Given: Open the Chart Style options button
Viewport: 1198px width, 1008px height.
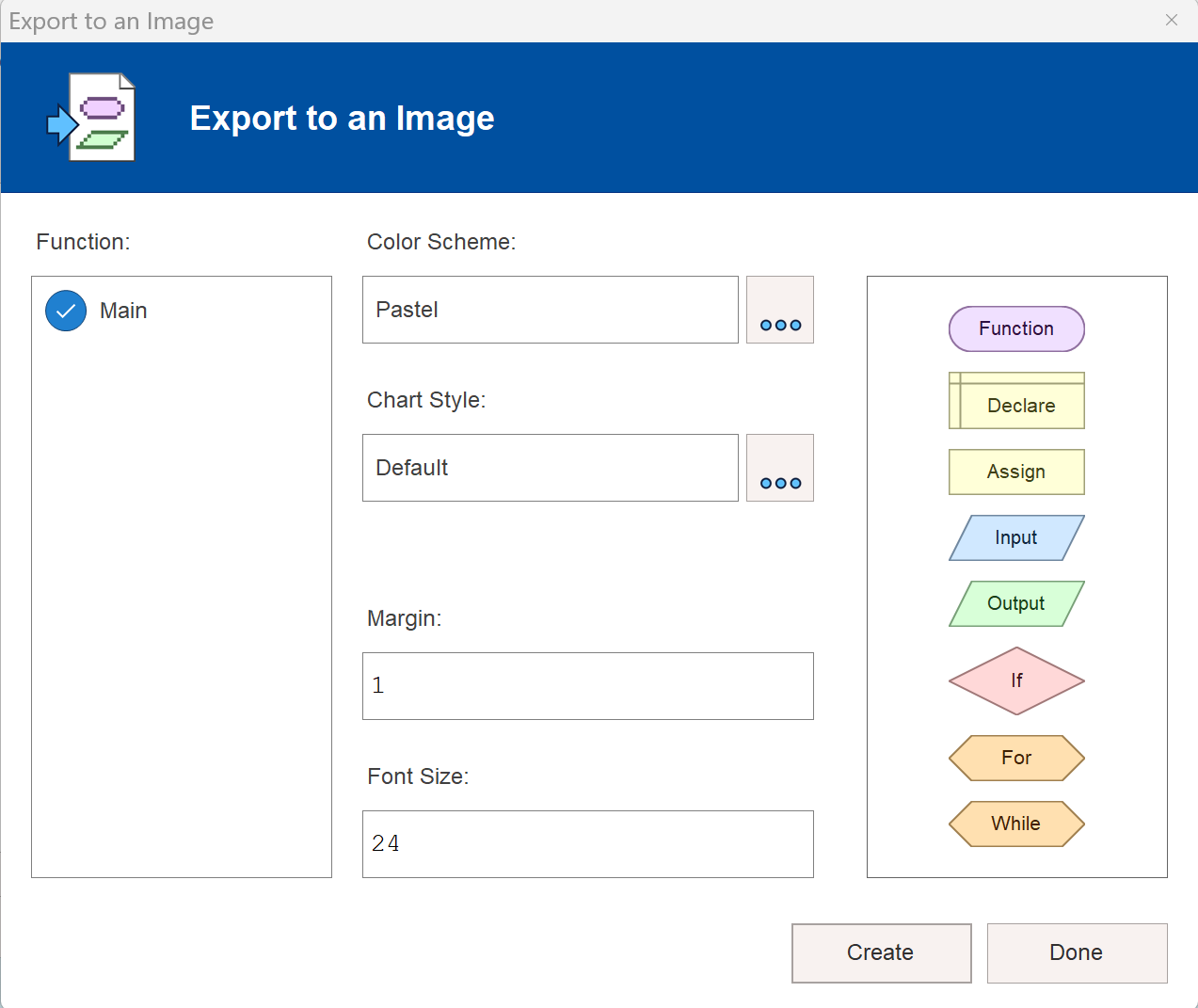Looking at the screenshot, I should pos(780,468).
